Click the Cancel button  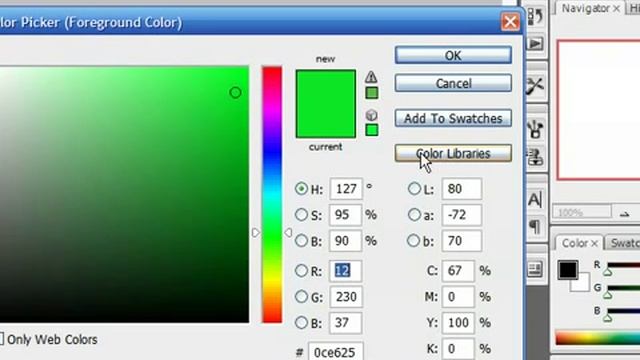coord(453,83)
